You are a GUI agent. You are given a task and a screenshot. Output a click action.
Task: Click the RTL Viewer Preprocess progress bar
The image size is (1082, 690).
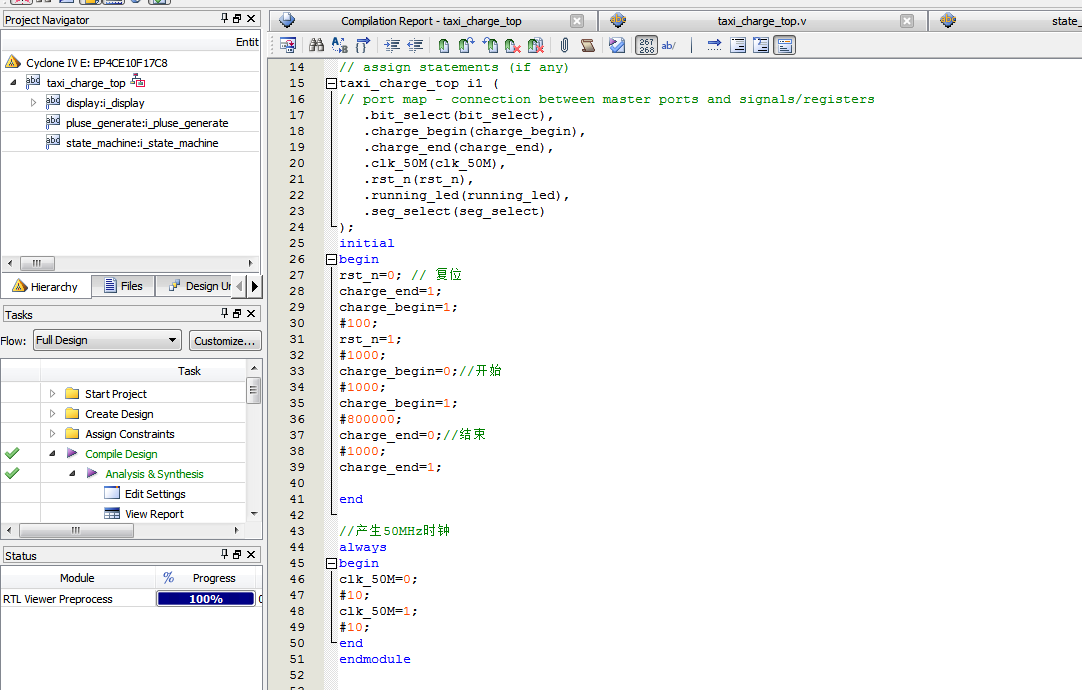(x=205, y=599)
